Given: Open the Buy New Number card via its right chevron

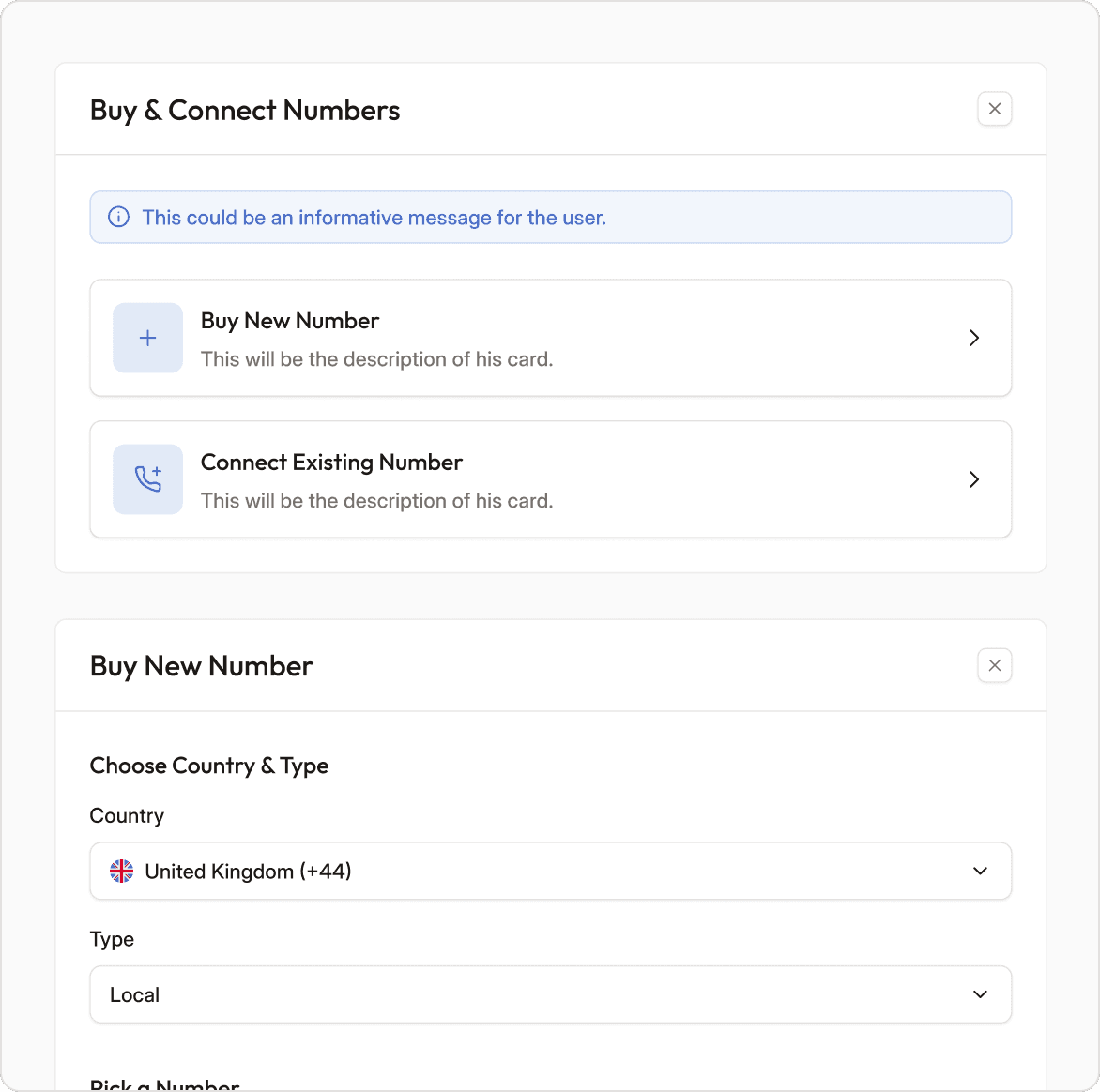Looking at the screenshot, I should tap(974, 338).
